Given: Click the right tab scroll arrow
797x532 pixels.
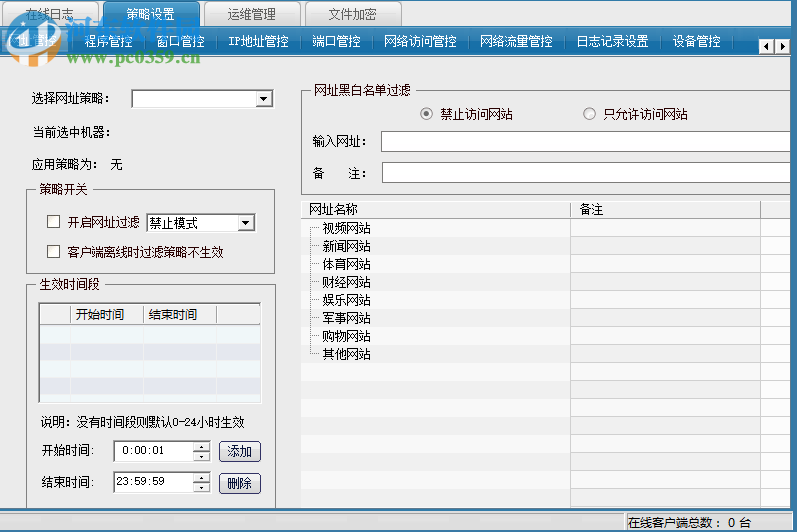Looking at the screenshot, I should (782, 47).
